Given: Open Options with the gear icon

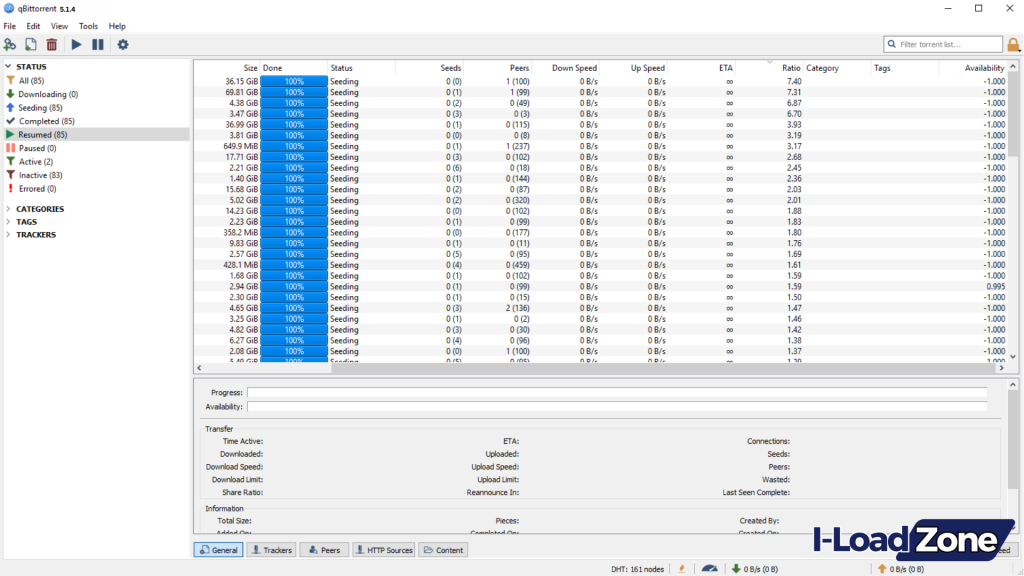Looking at the screenshot, I should 123,44.
